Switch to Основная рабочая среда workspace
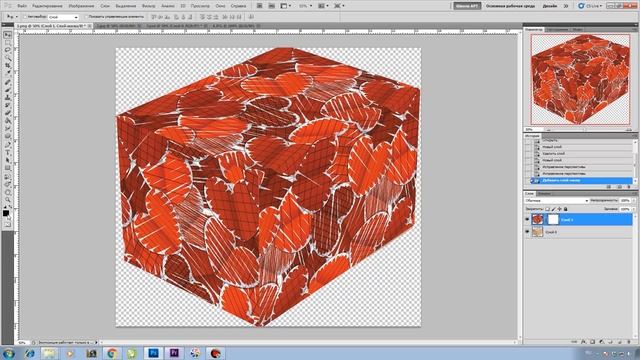This screenshot has height=360, width=640. (x=510, y=6)
